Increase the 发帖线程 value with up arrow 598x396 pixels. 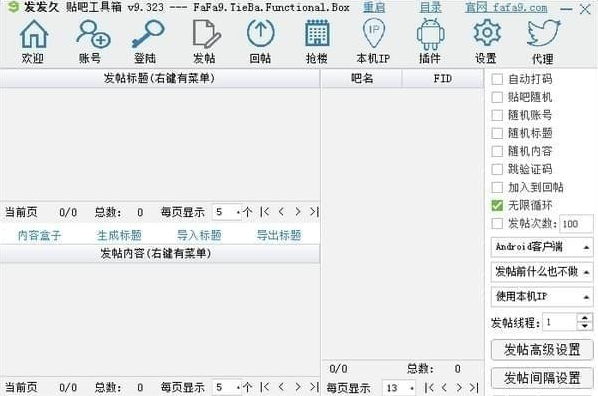pyautogui.click(x=585, y=317)
